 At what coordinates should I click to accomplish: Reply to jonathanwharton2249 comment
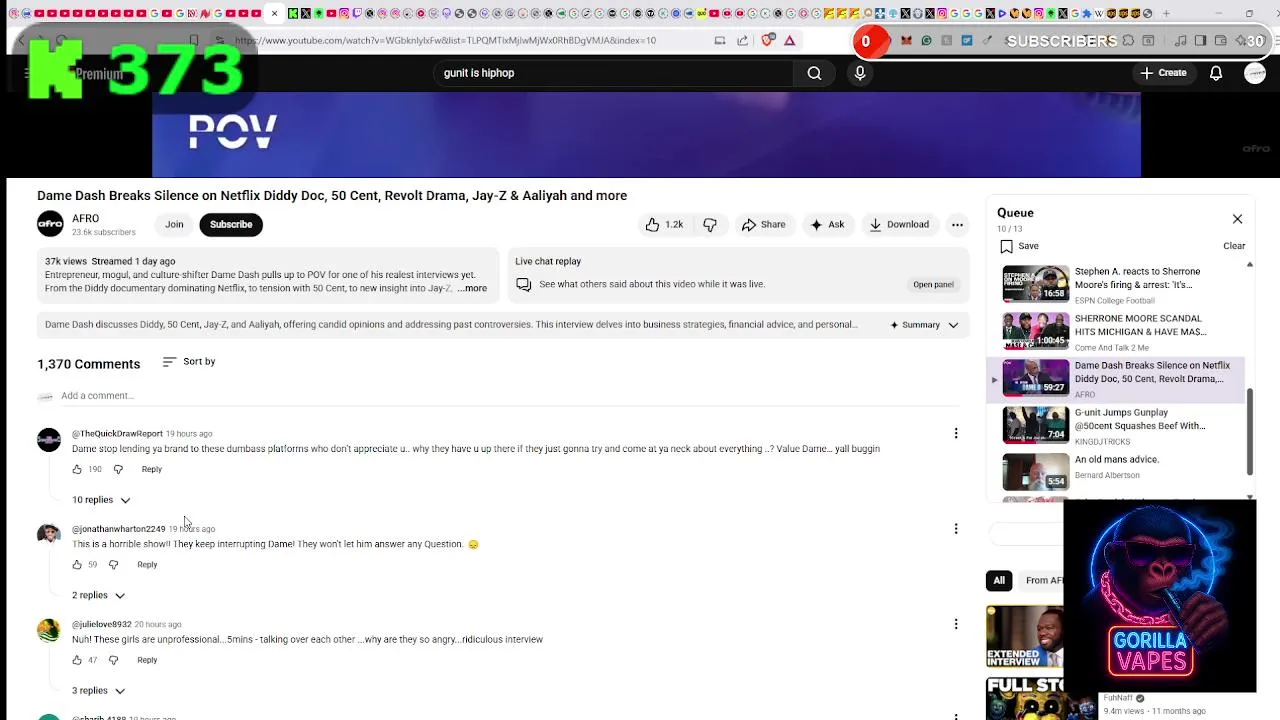(x=147, y=565)
